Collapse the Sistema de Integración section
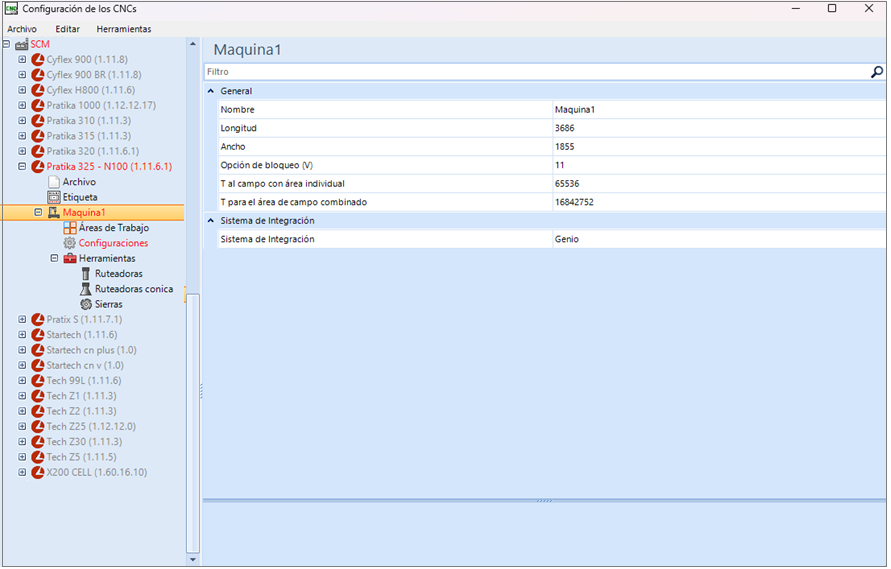 click(211, 221)
